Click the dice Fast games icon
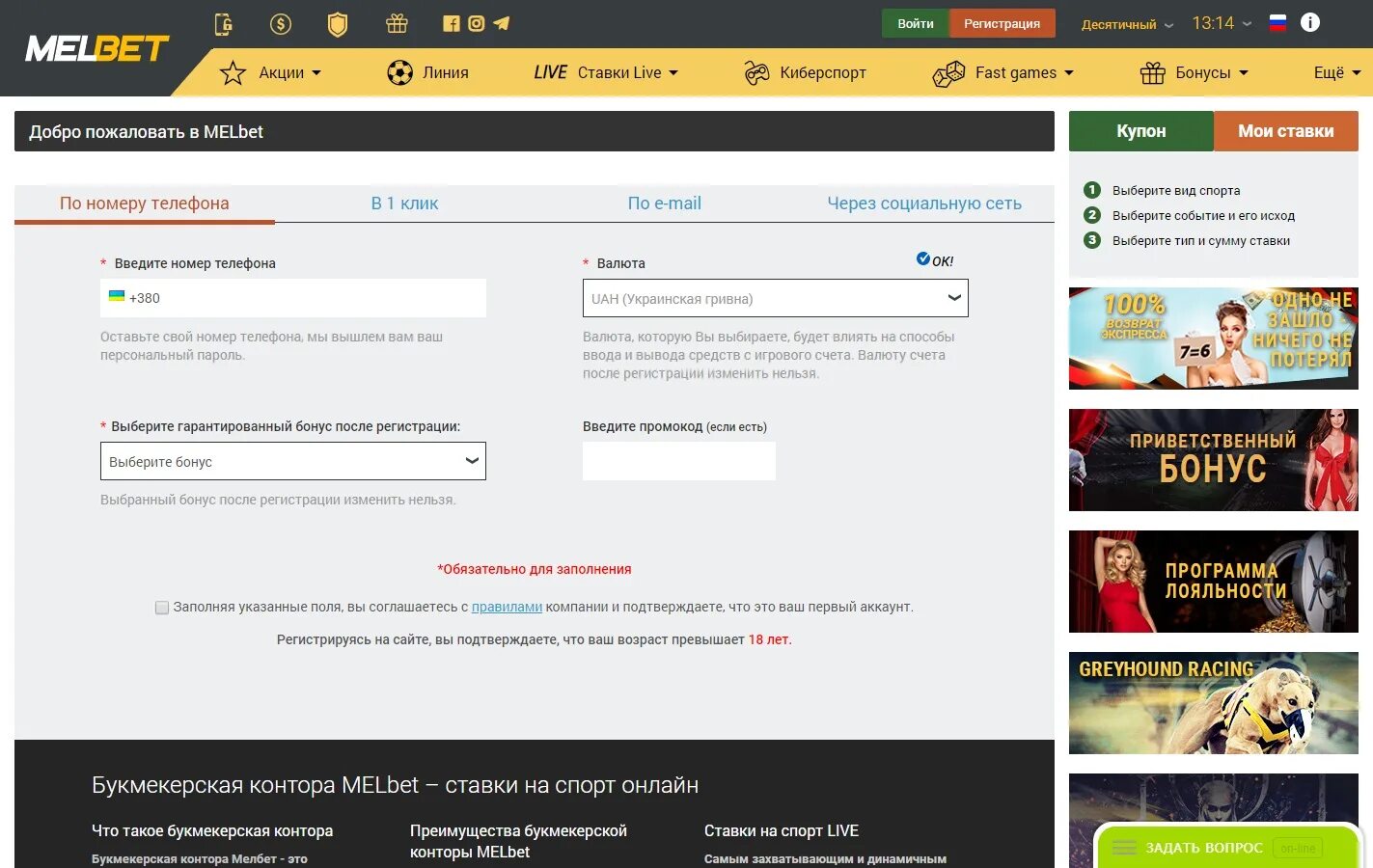Image resolution: width=1373 pixels, height=868 pixels. point(948,73)
